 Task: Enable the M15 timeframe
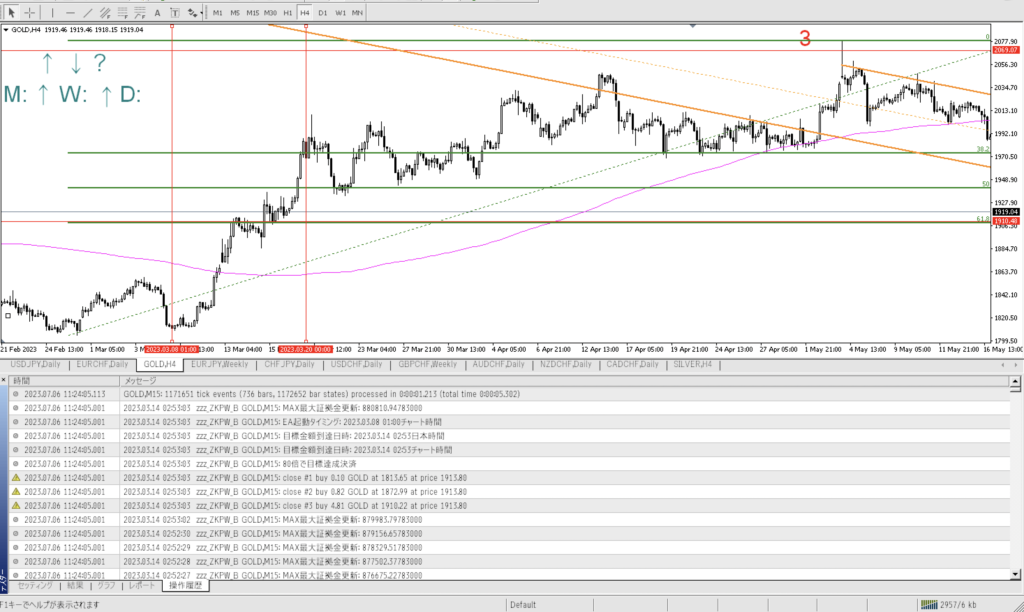pyautogui.click(x=252, y=12)
